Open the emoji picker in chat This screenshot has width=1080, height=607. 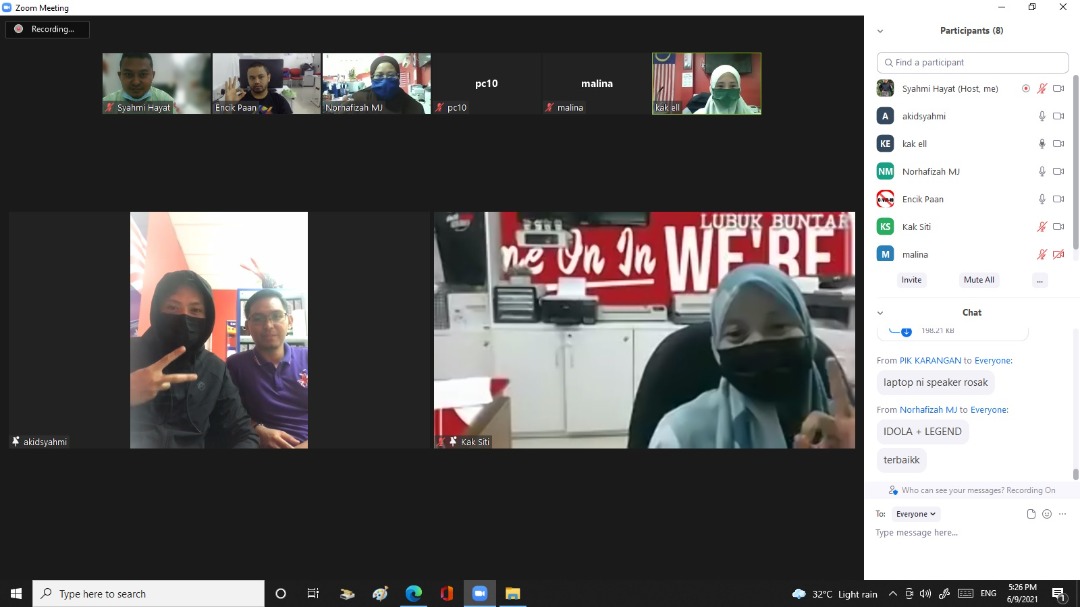pos(1046,514)
